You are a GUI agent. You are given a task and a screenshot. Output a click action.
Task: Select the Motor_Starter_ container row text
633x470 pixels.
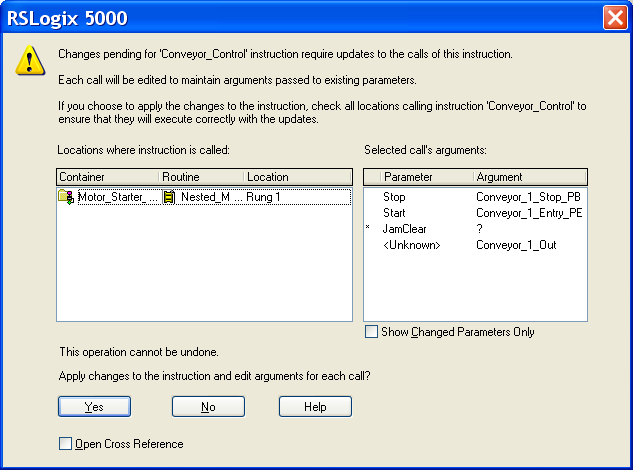tap(117, 197)
